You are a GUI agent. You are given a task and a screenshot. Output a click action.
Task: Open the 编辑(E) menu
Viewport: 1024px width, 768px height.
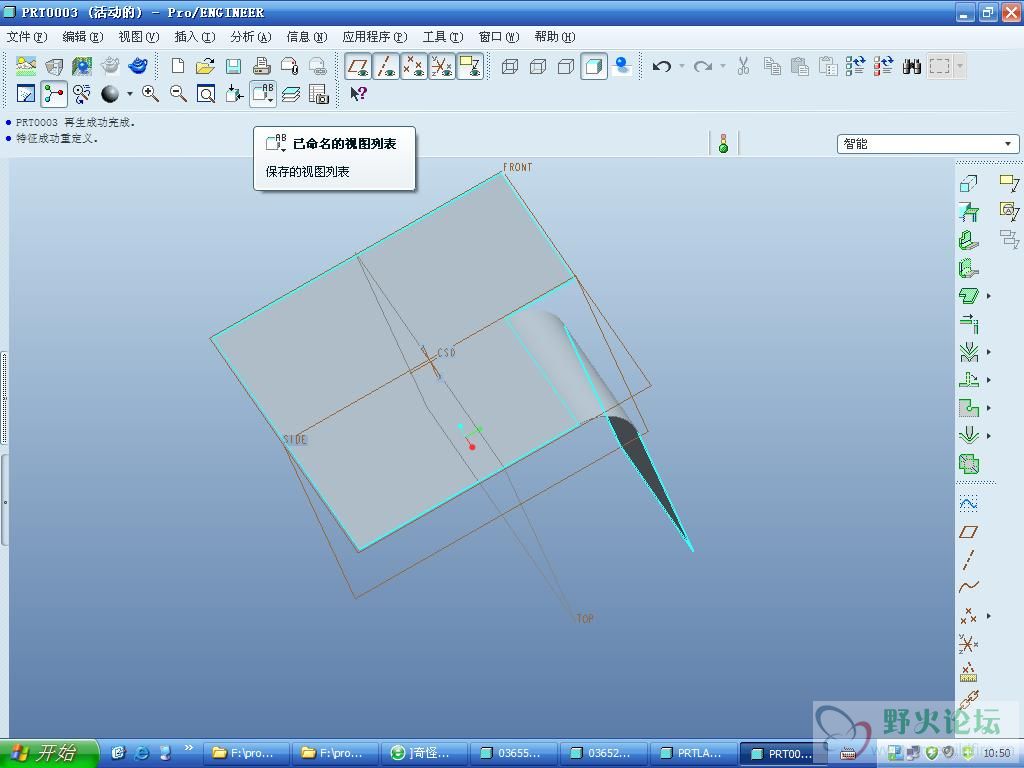[82, 37]
